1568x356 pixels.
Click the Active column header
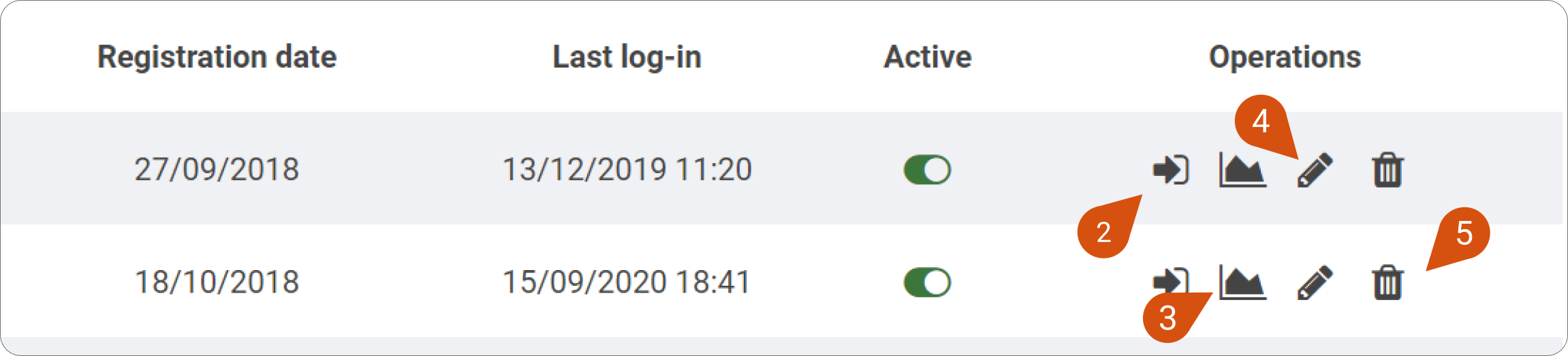tap(928, 57)
